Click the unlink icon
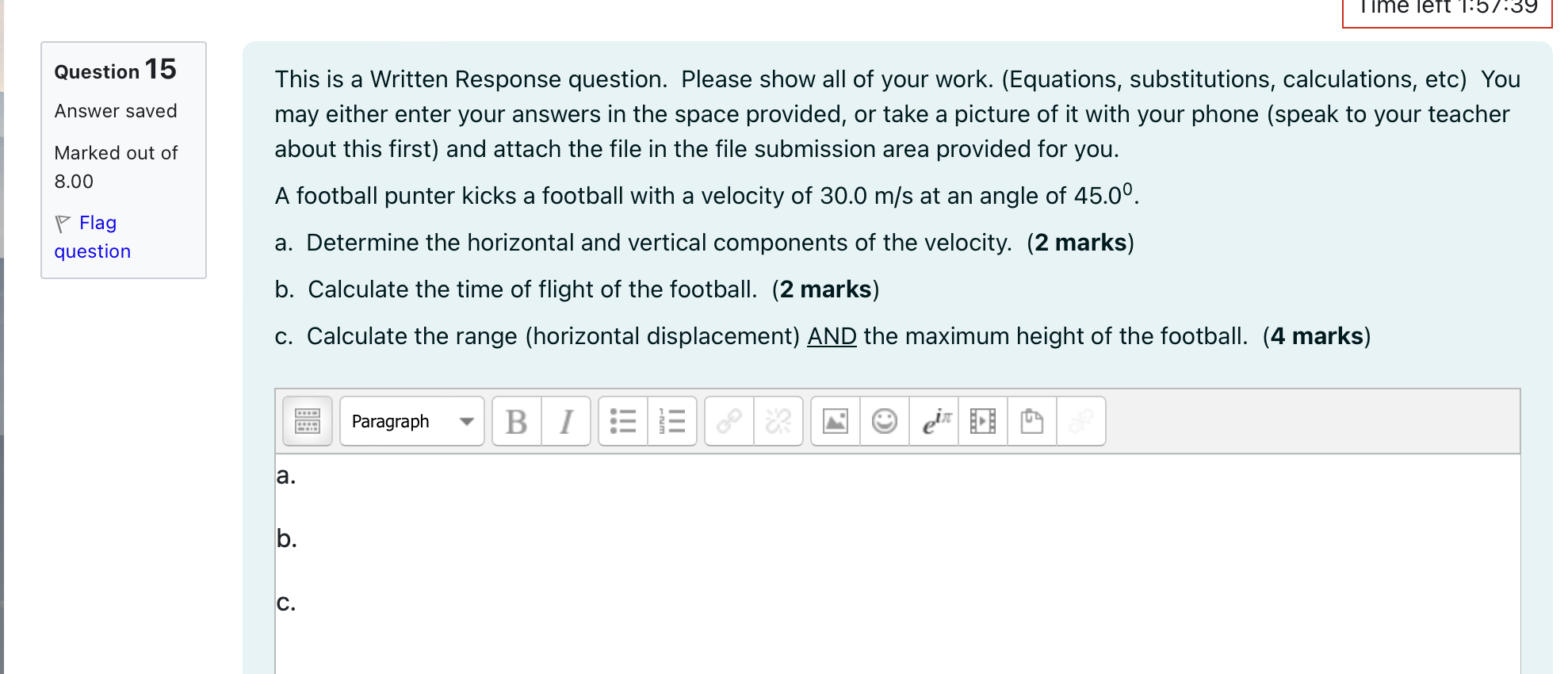 tap(778, 421)
